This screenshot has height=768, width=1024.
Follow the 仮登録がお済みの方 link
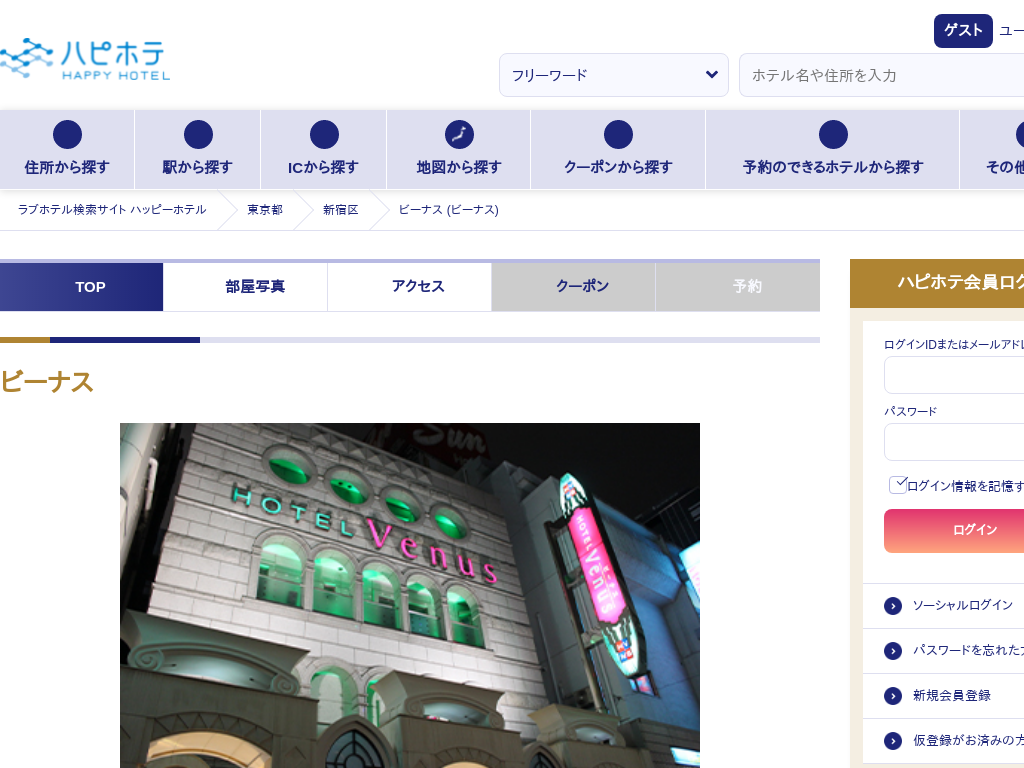coord(968,740)
